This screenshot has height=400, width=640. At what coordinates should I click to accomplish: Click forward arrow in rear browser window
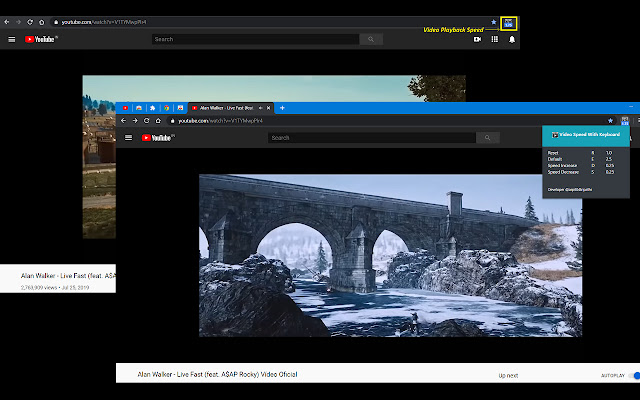(18, 22)
